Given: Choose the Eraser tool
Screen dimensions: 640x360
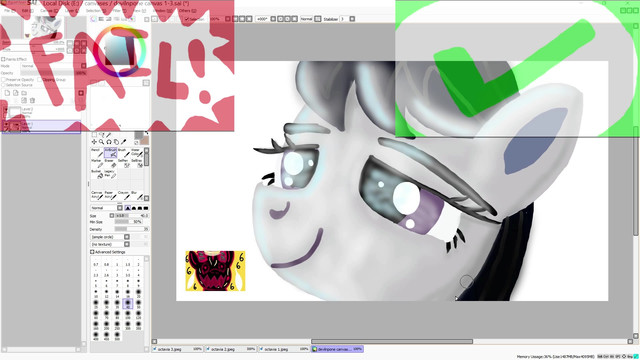Looking at the screenshot, I should point(110,163).
